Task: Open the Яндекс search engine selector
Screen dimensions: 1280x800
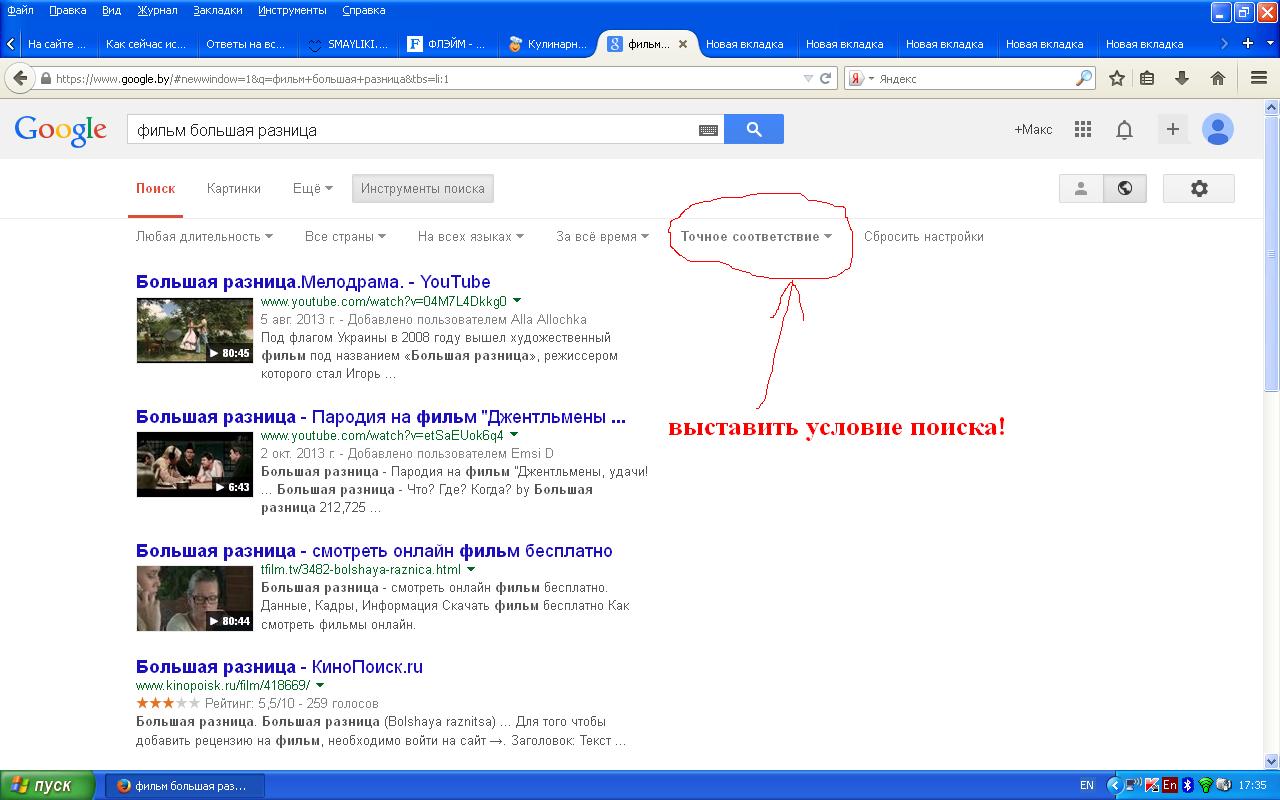Action: [x=861, y=78]
